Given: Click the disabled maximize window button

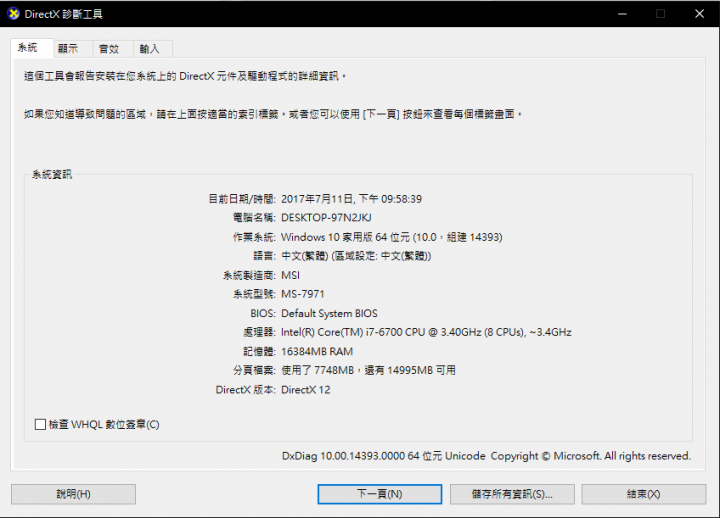Looking at the screenshot, I should tap(660, 14).
